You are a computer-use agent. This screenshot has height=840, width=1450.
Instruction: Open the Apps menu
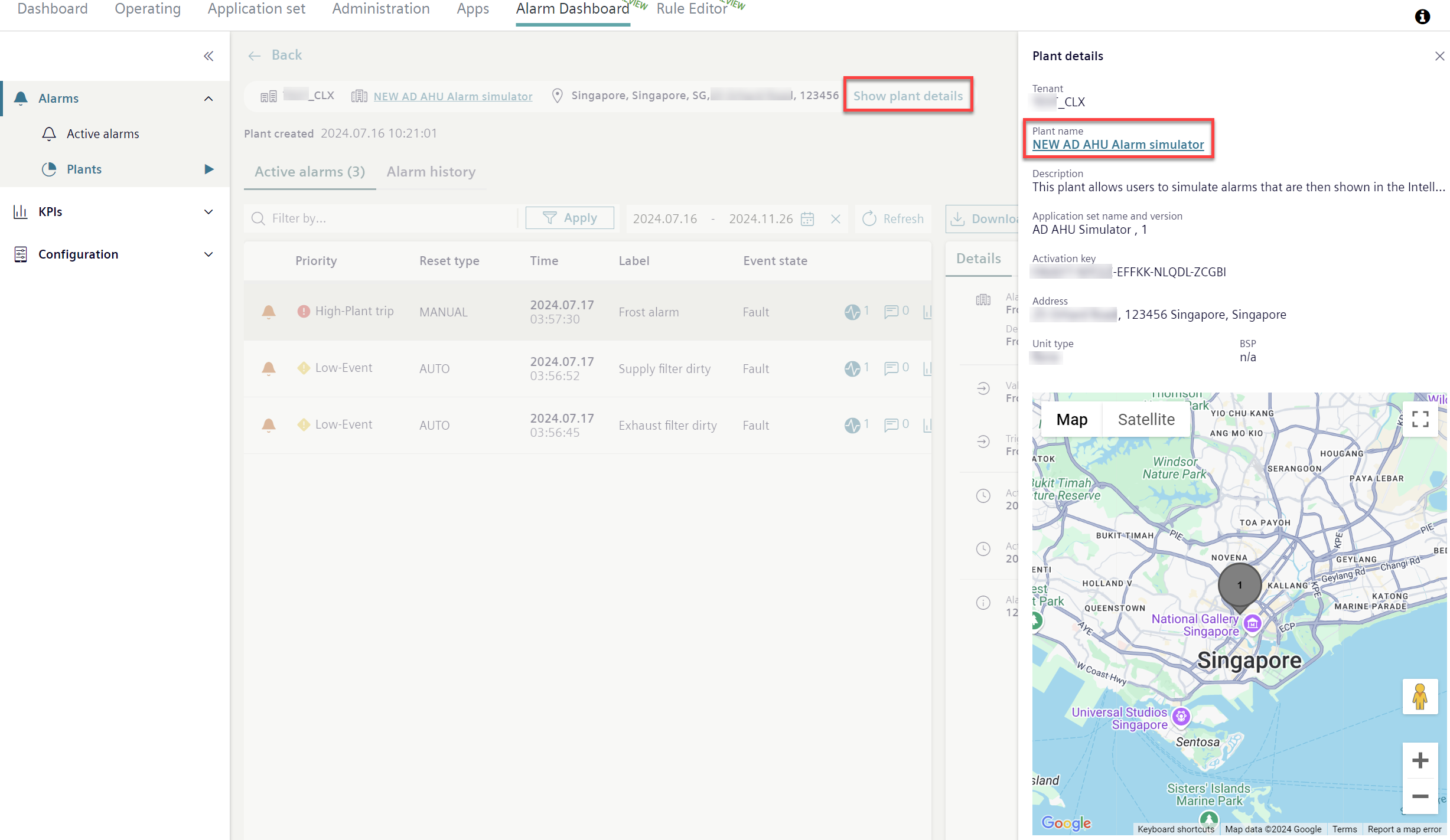pyautogui.click(x=473, y=9)
